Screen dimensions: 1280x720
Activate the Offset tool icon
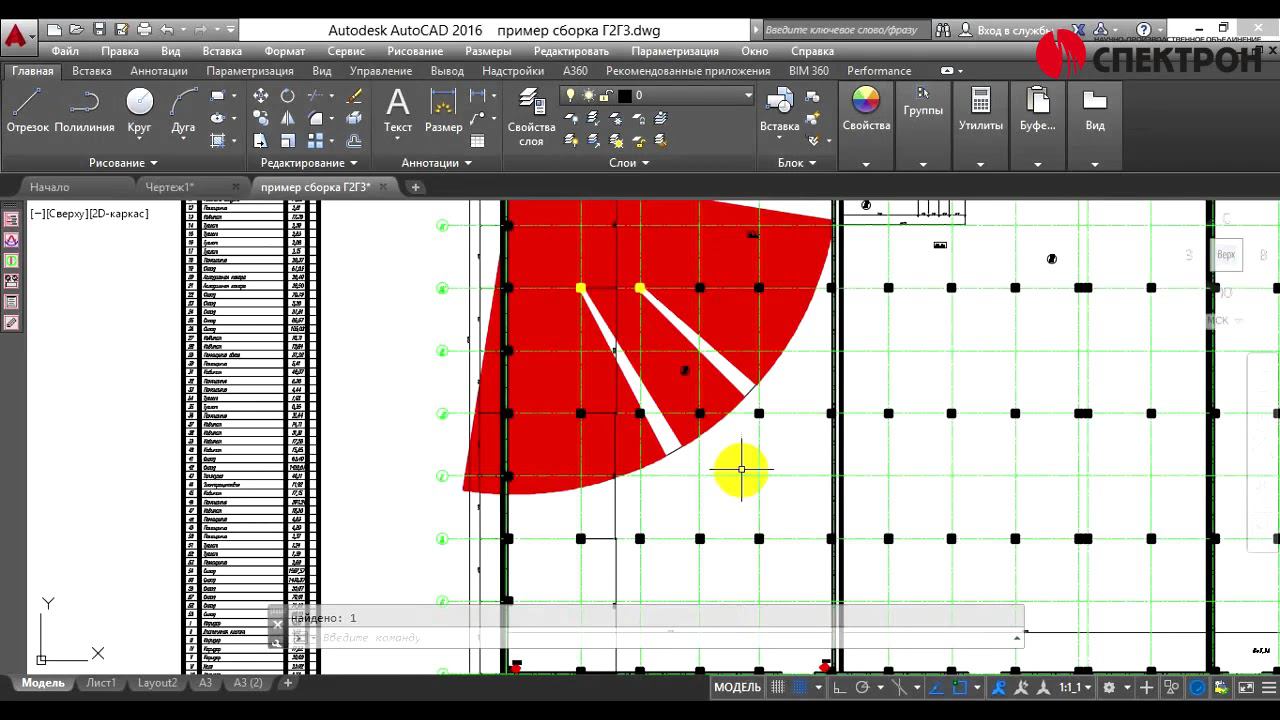tap(354, 141)
